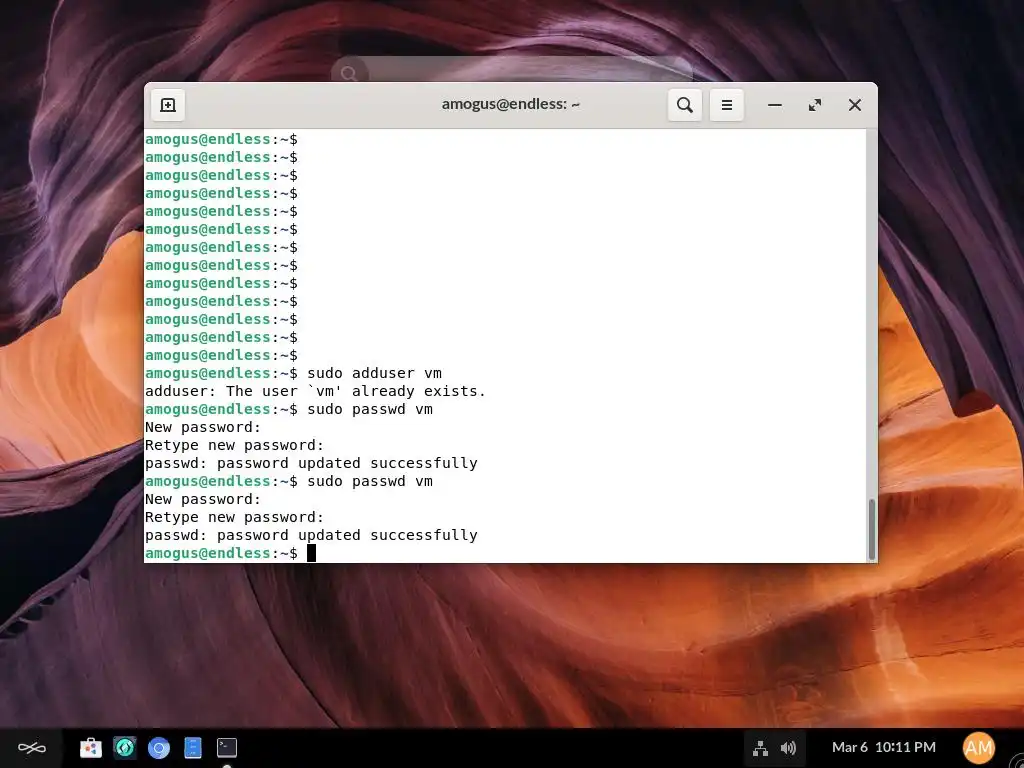The height and width of the screenshot is (768, 1024).
Task: Click the terminal vertical scrollbar thumb
Action: [x=871, y=529]
